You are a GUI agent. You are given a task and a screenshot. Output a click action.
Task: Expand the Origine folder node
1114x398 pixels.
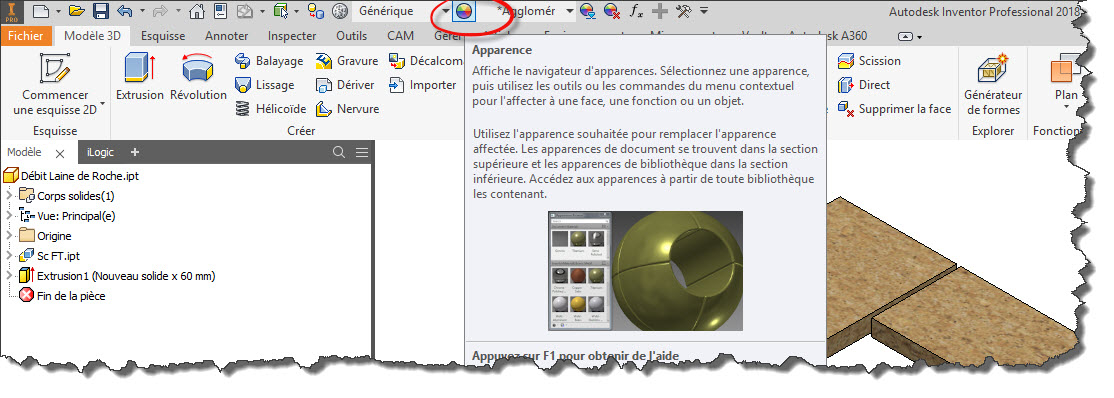pos(9,235)
